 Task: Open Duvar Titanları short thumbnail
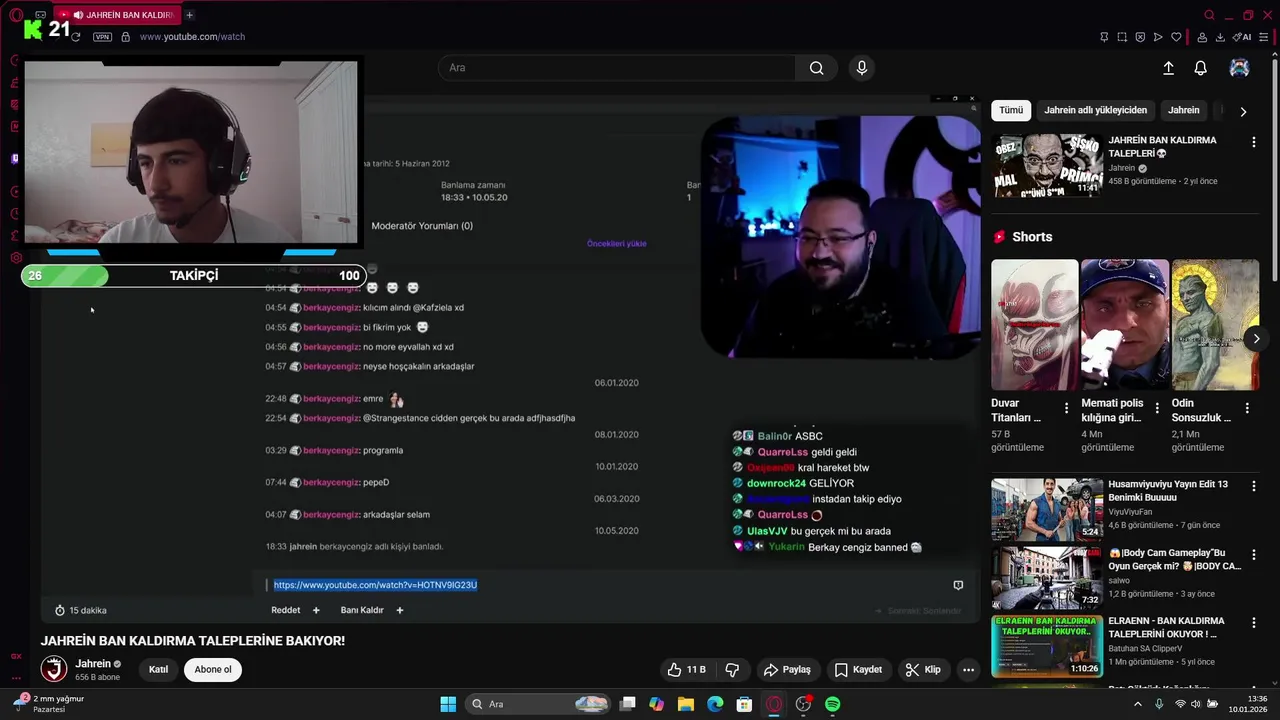pyautogui.click(x=1035, y=325)
